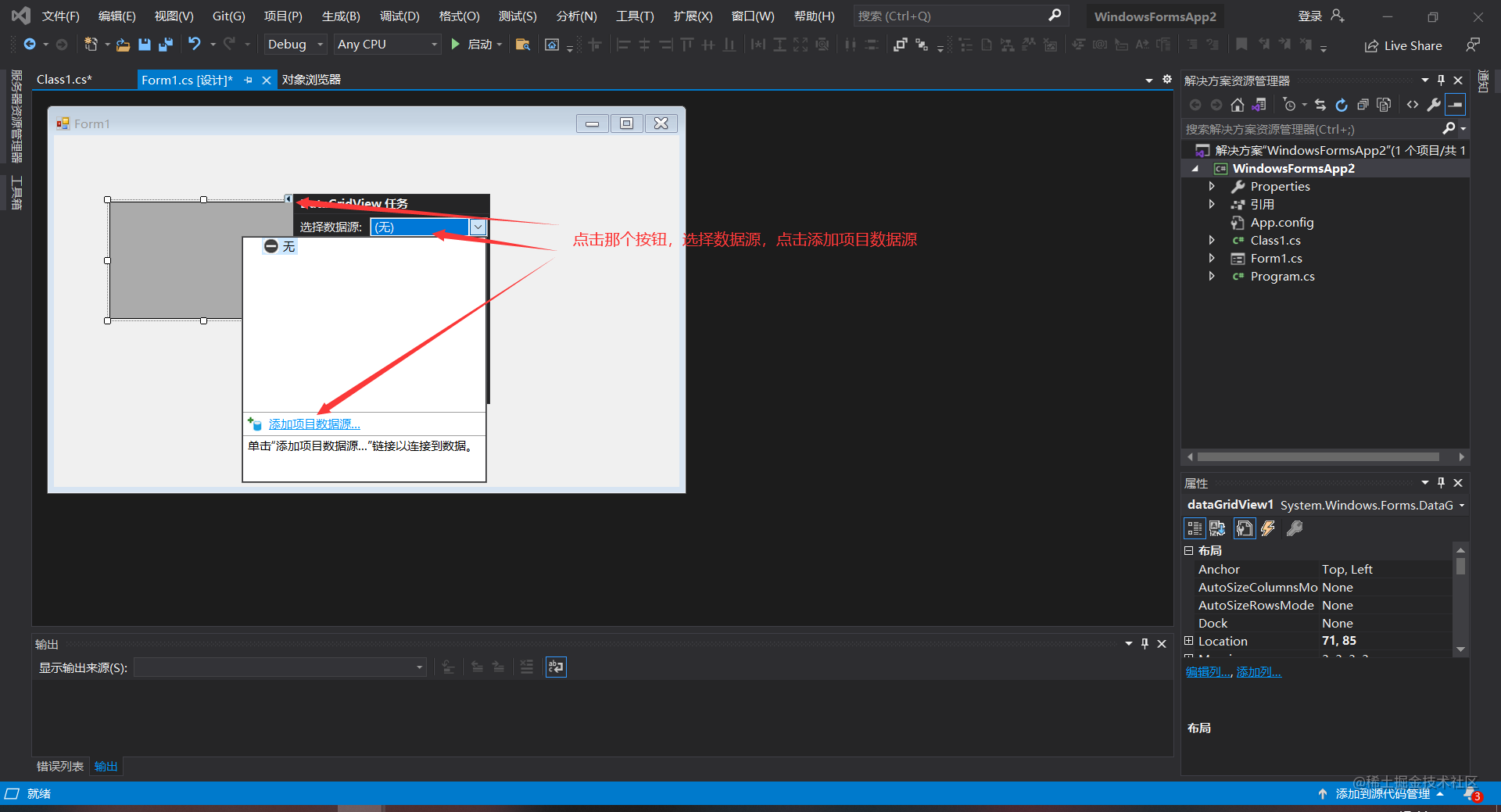The width and height of the screenshot is (1501, 812).
Task: Expand the Location property row
Action: coord(1189,641)
